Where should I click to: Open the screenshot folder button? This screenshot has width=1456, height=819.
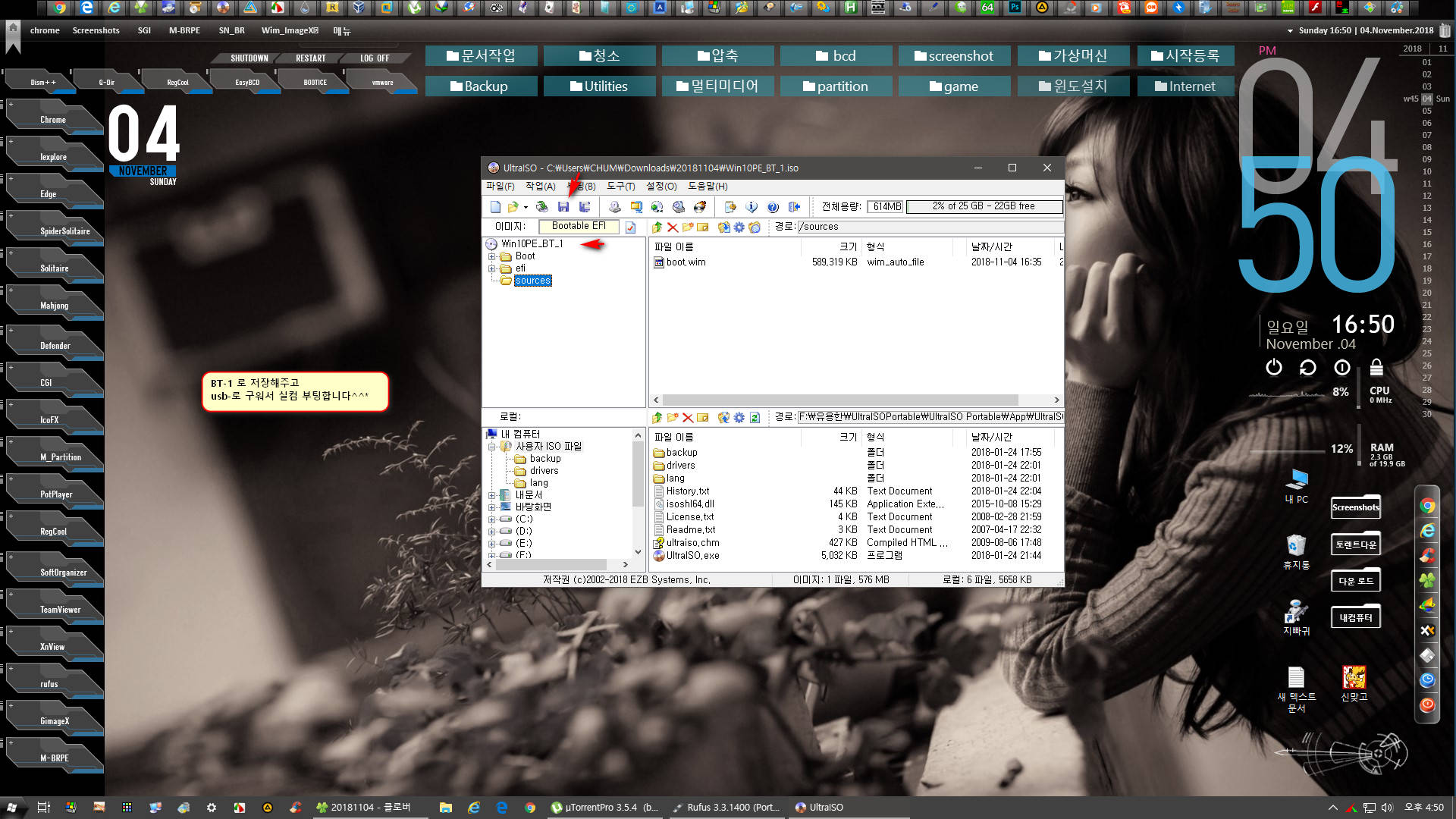coord(954,56)
